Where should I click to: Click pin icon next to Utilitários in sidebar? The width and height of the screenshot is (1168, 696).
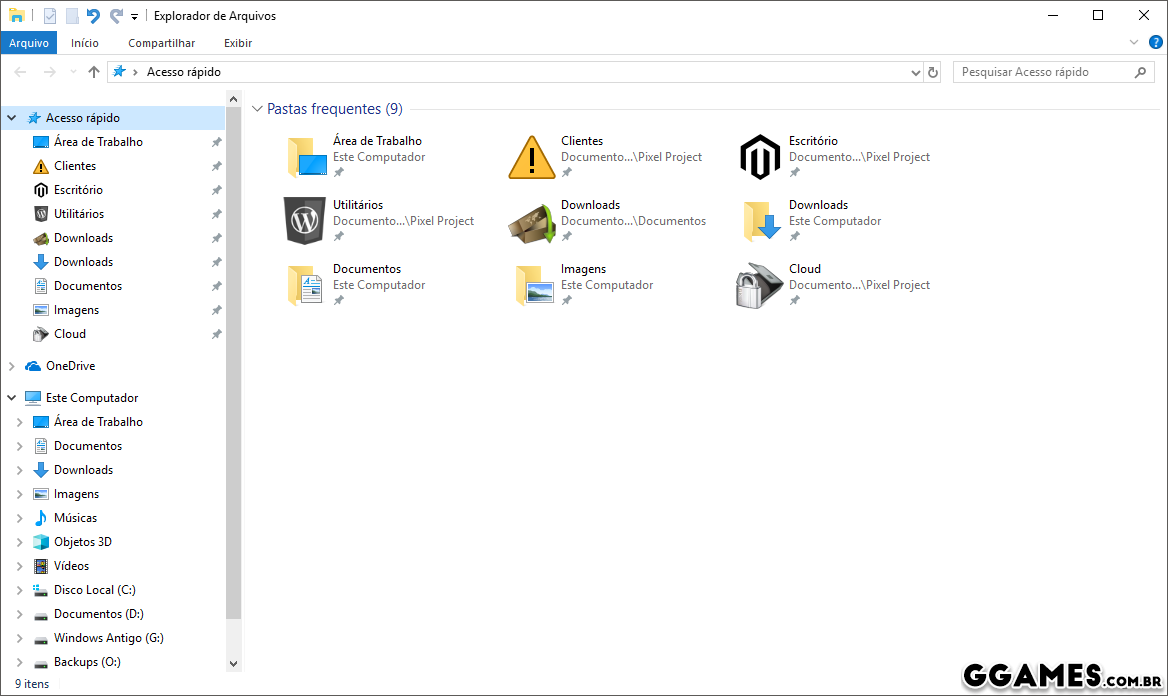tap(216, 214)
